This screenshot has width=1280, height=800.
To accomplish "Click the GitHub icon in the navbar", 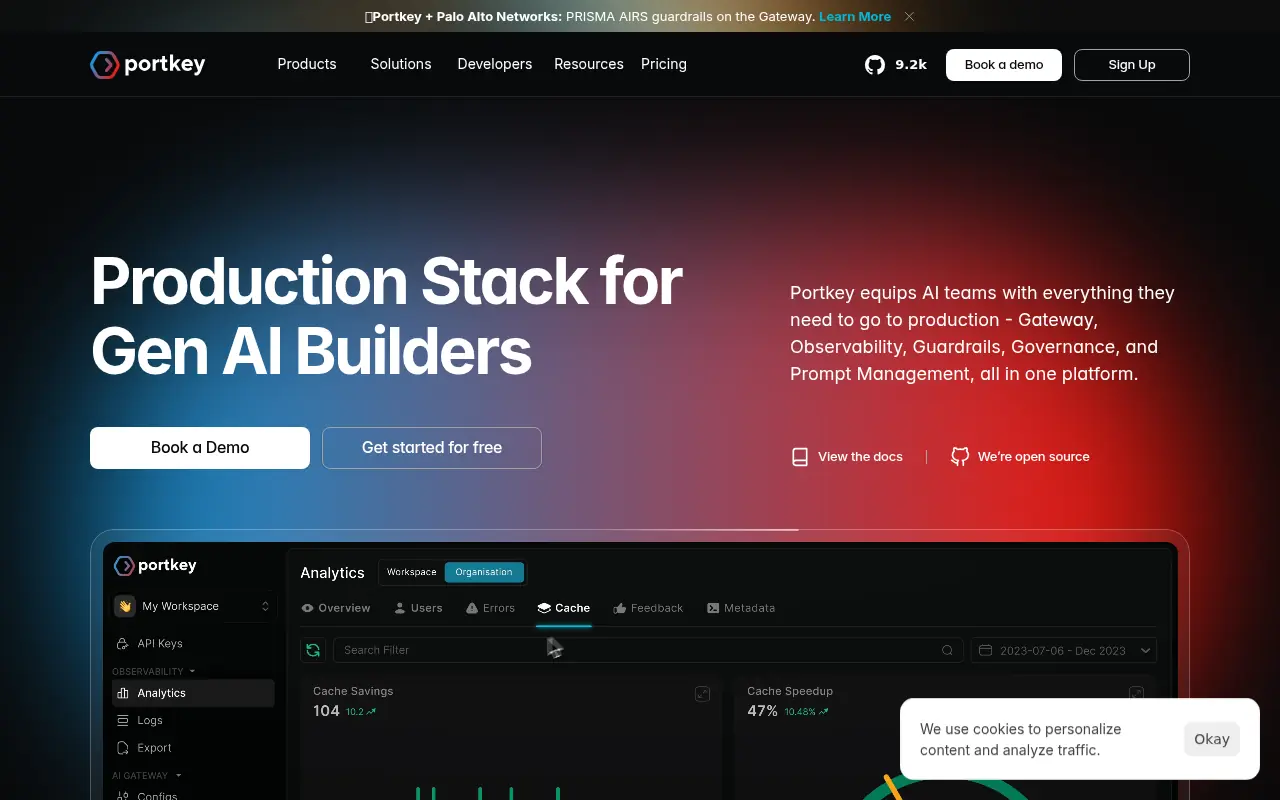I will tap(874, 64).
